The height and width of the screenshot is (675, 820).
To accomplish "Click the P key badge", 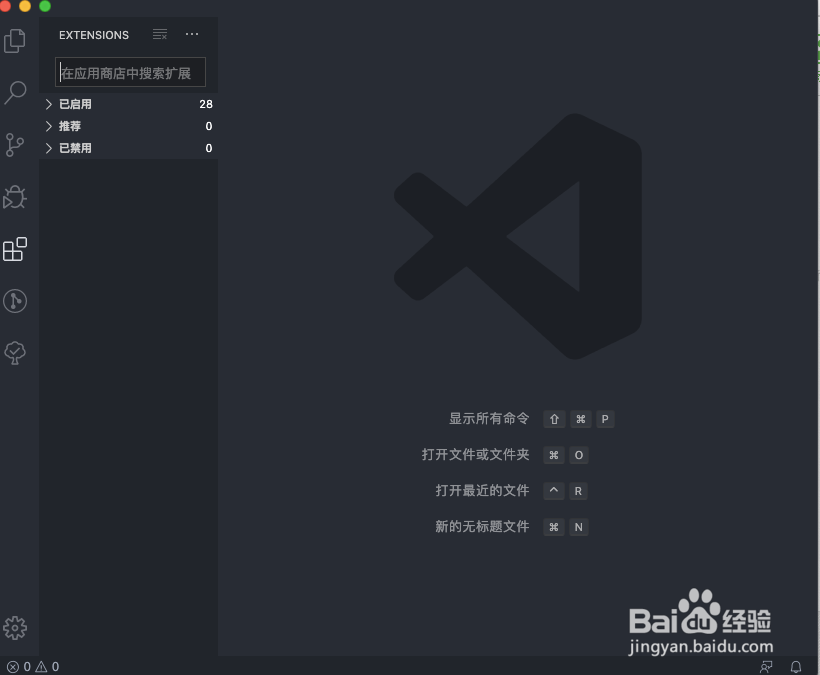I will click(x=605, y=419).
